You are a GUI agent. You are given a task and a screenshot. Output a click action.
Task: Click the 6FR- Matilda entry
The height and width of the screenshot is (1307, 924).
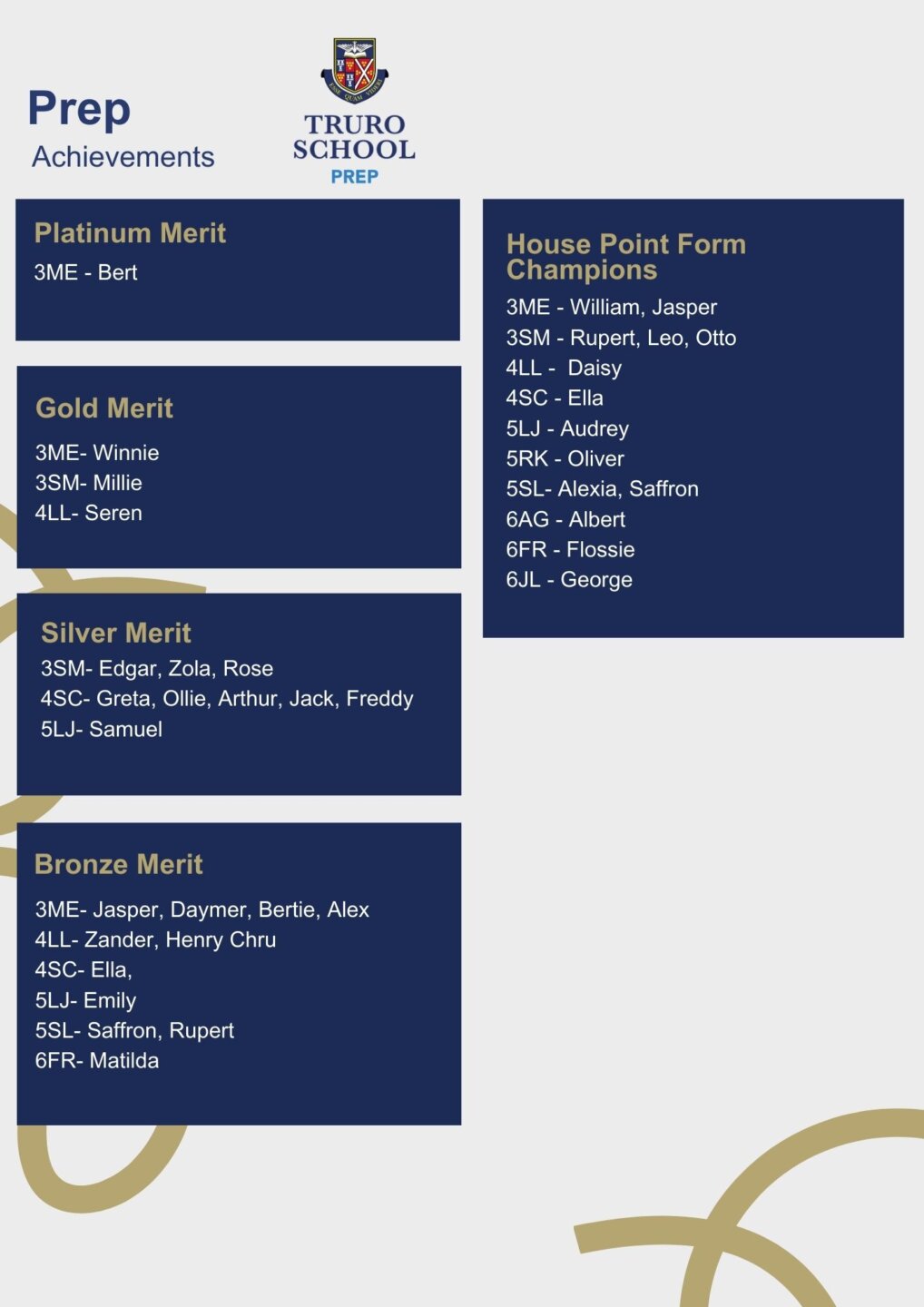(x=96, y=1060)
